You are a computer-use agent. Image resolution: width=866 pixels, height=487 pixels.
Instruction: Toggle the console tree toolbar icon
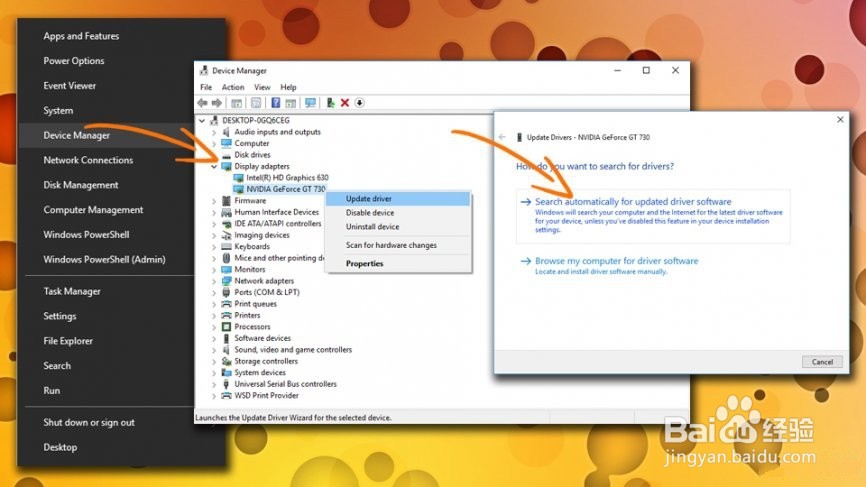[236, 103]
